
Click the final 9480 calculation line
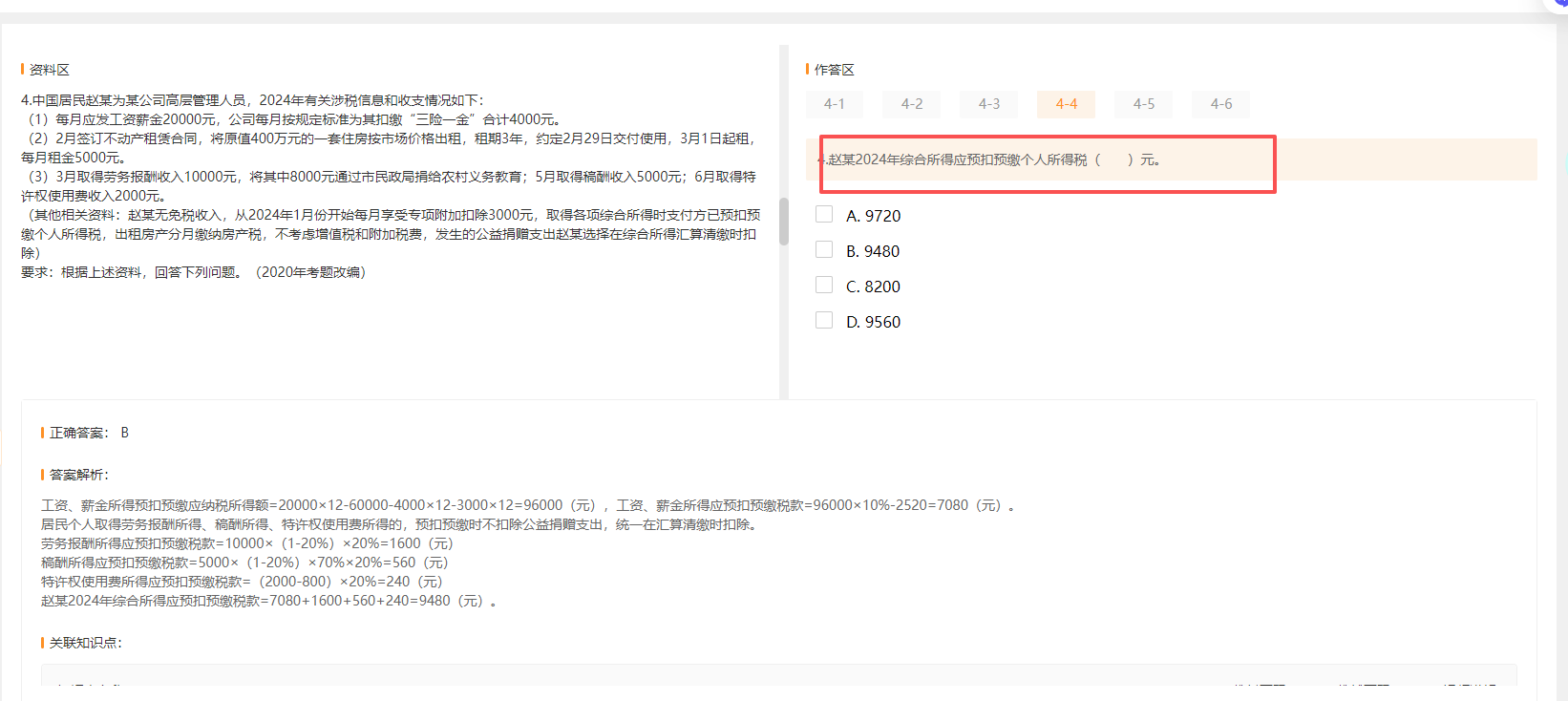[x=267, y=601]
